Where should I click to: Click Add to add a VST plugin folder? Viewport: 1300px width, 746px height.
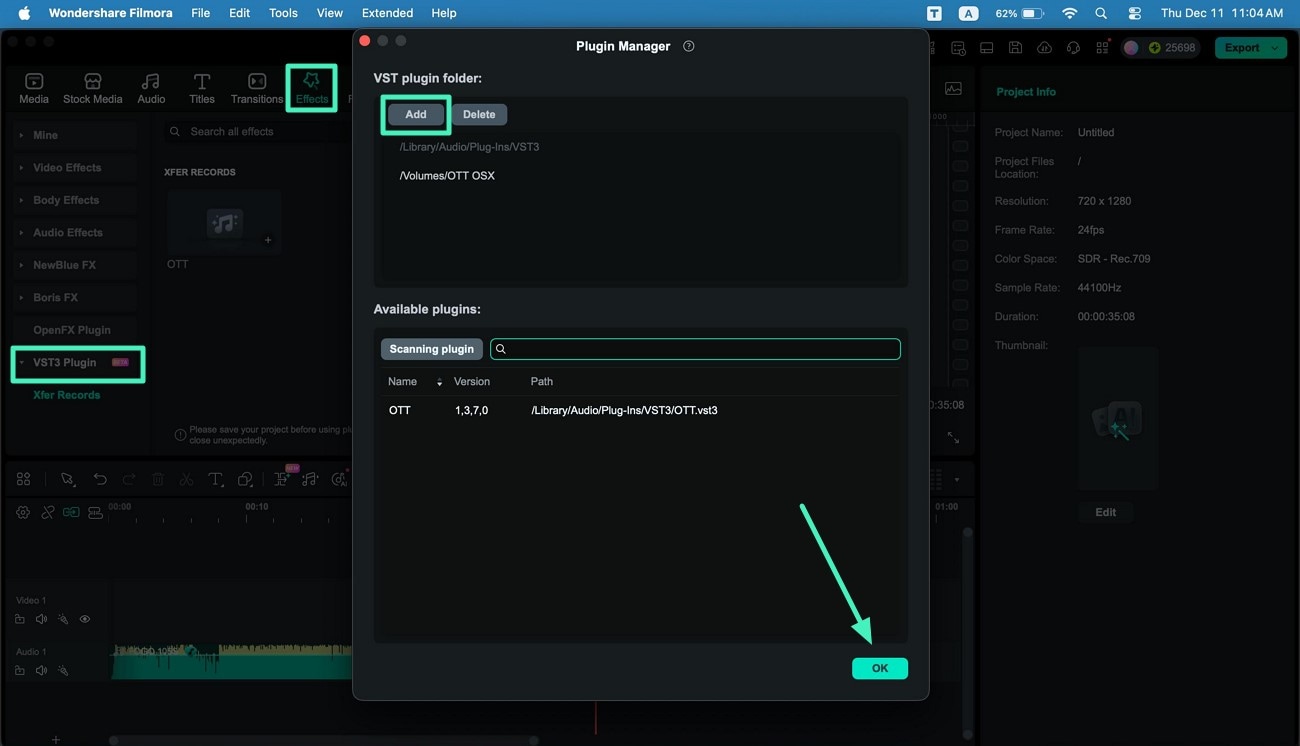click(415, 114)
